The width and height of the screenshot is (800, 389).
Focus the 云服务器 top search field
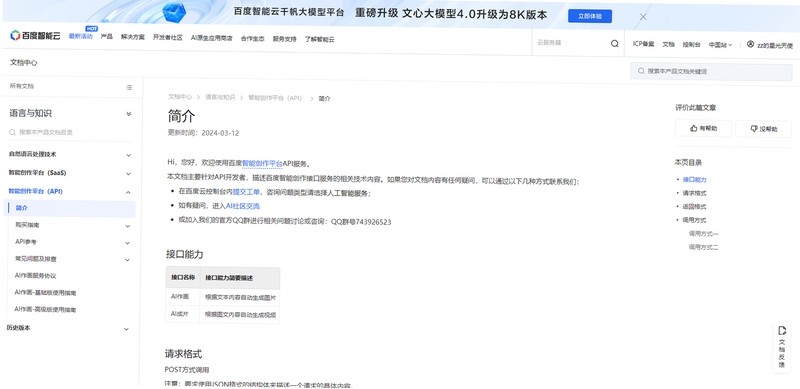(571, 43)
